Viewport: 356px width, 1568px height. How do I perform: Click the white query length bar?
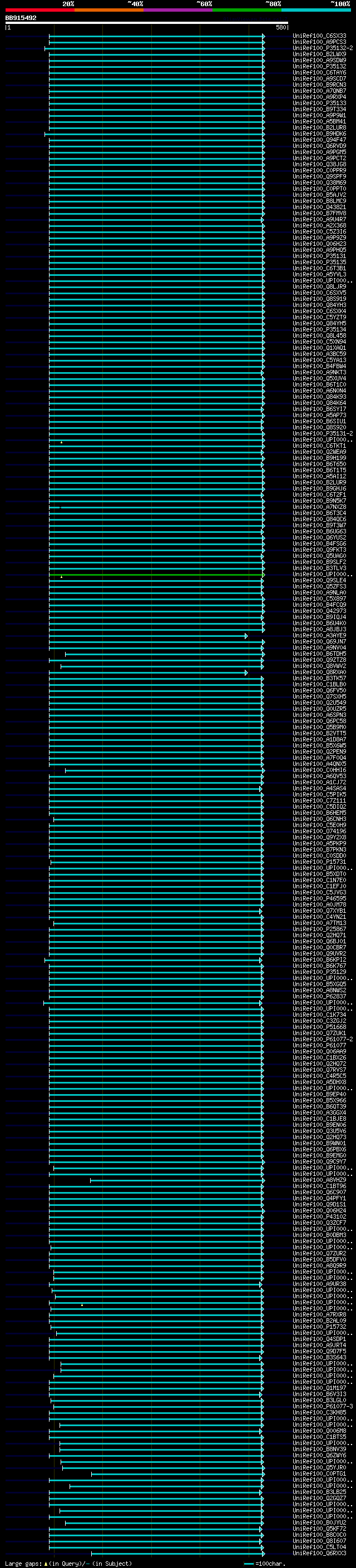147,22
